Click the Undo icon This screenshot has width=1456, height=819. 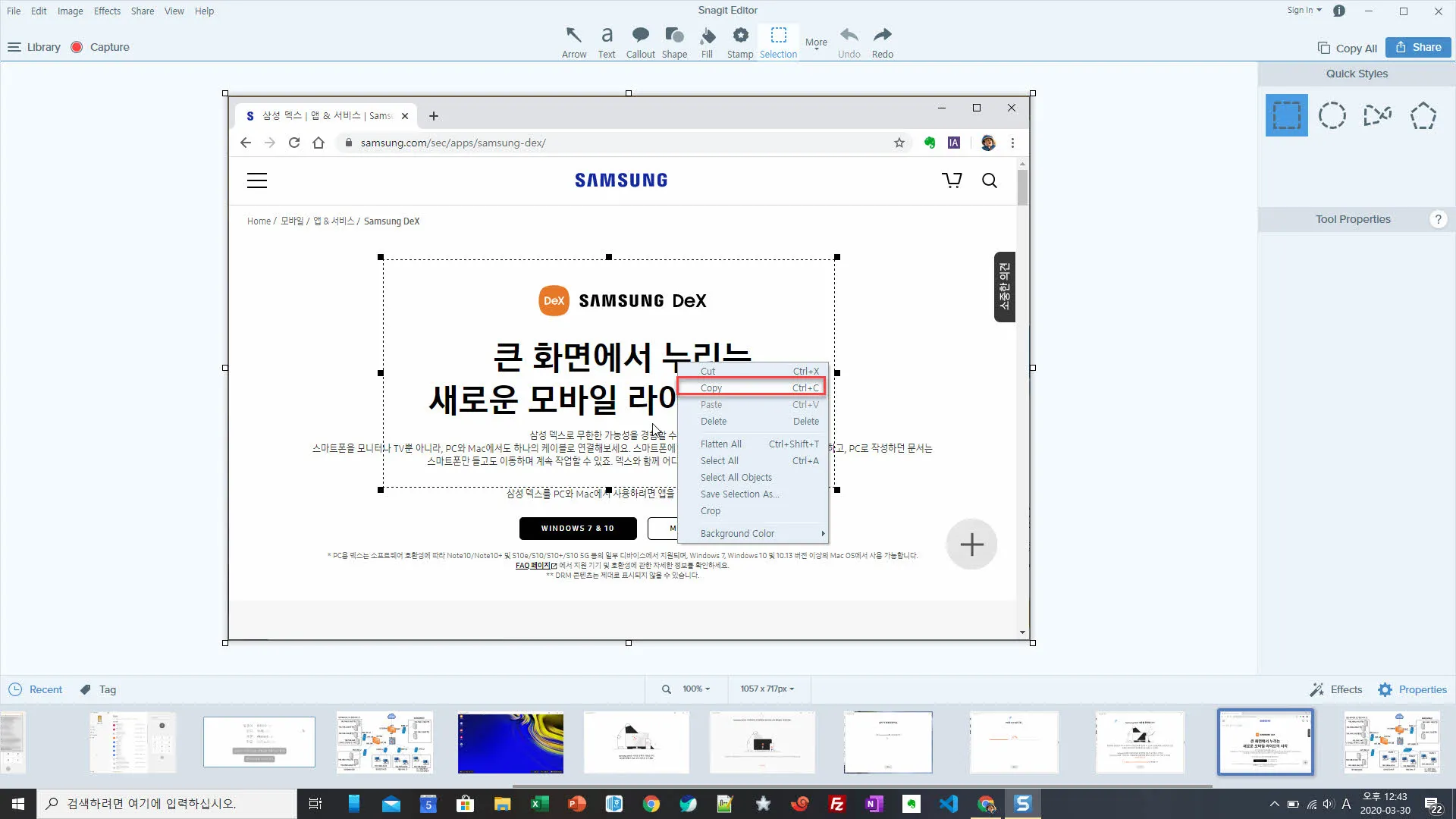tap(849, 39)
